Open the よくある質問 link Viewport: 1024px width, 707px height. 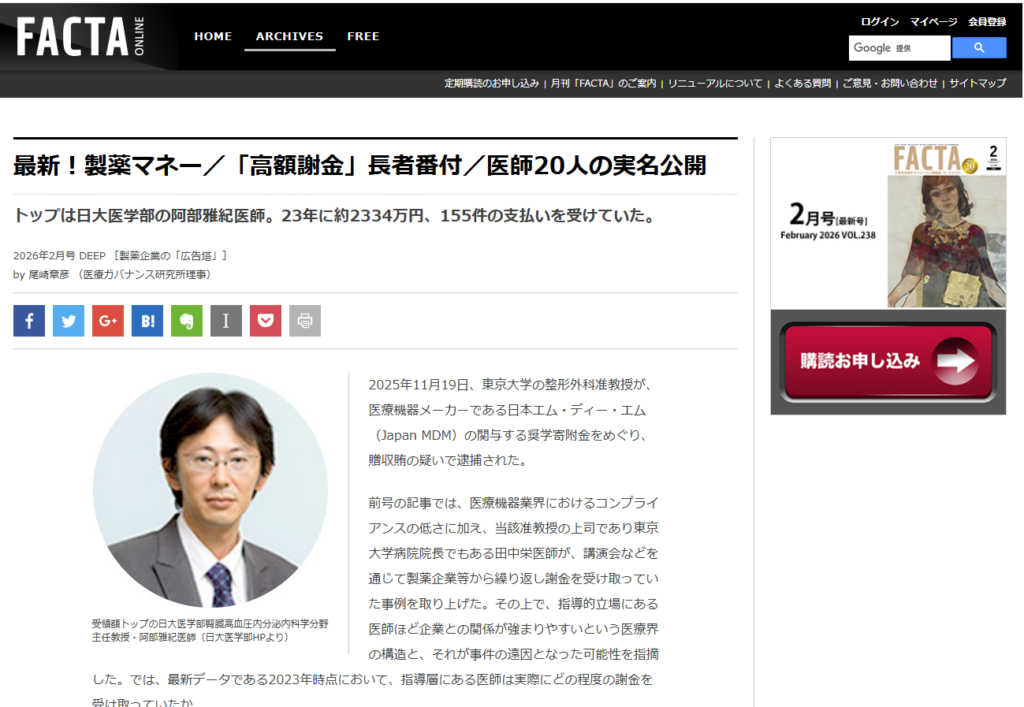click(802, 83)
